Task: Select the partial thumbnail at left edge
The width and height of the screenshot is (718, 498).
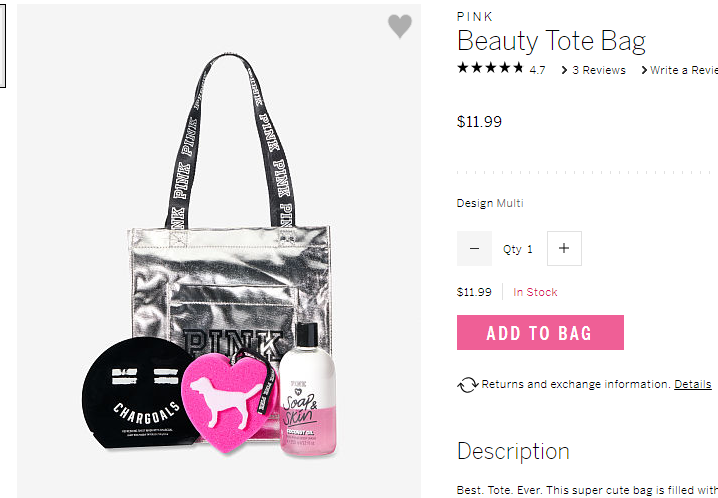Action: [x=2, y=46]
